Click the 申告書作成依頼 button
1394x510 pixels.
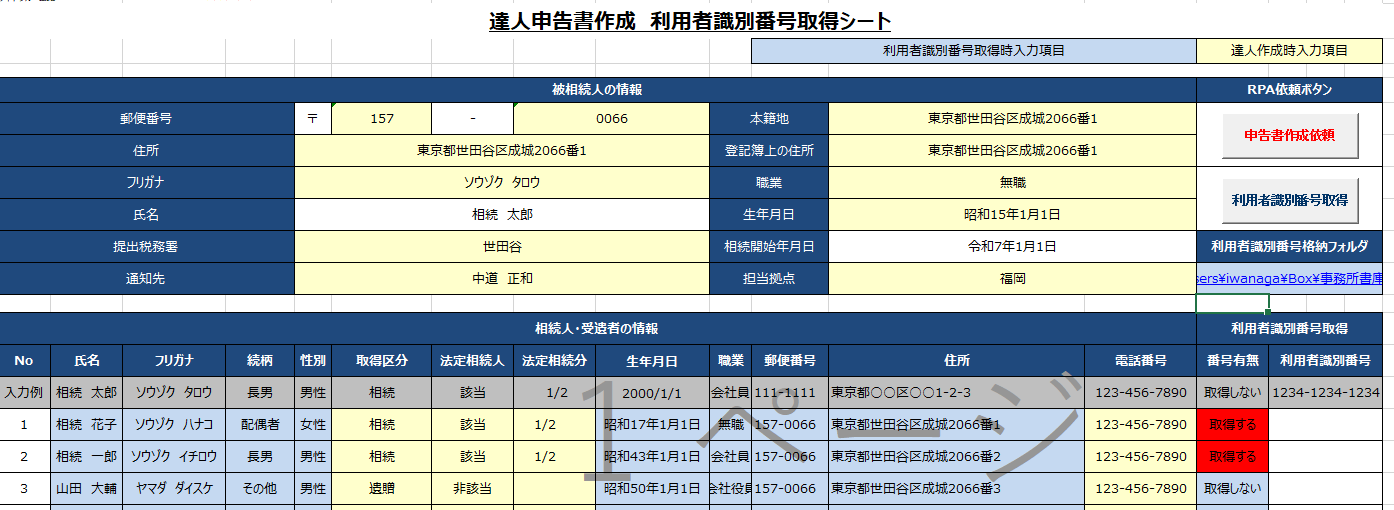click(x=1289, y=135)
